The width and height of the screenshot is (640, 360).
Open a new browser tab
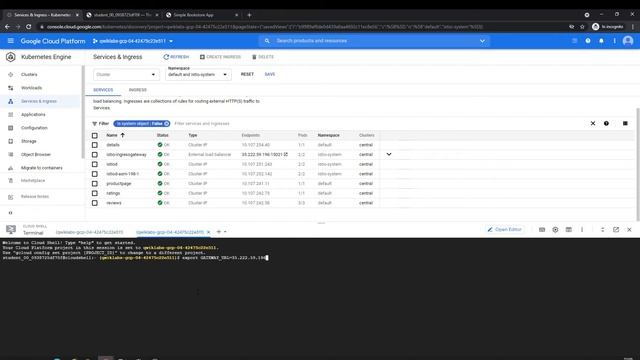pos(249,15)
